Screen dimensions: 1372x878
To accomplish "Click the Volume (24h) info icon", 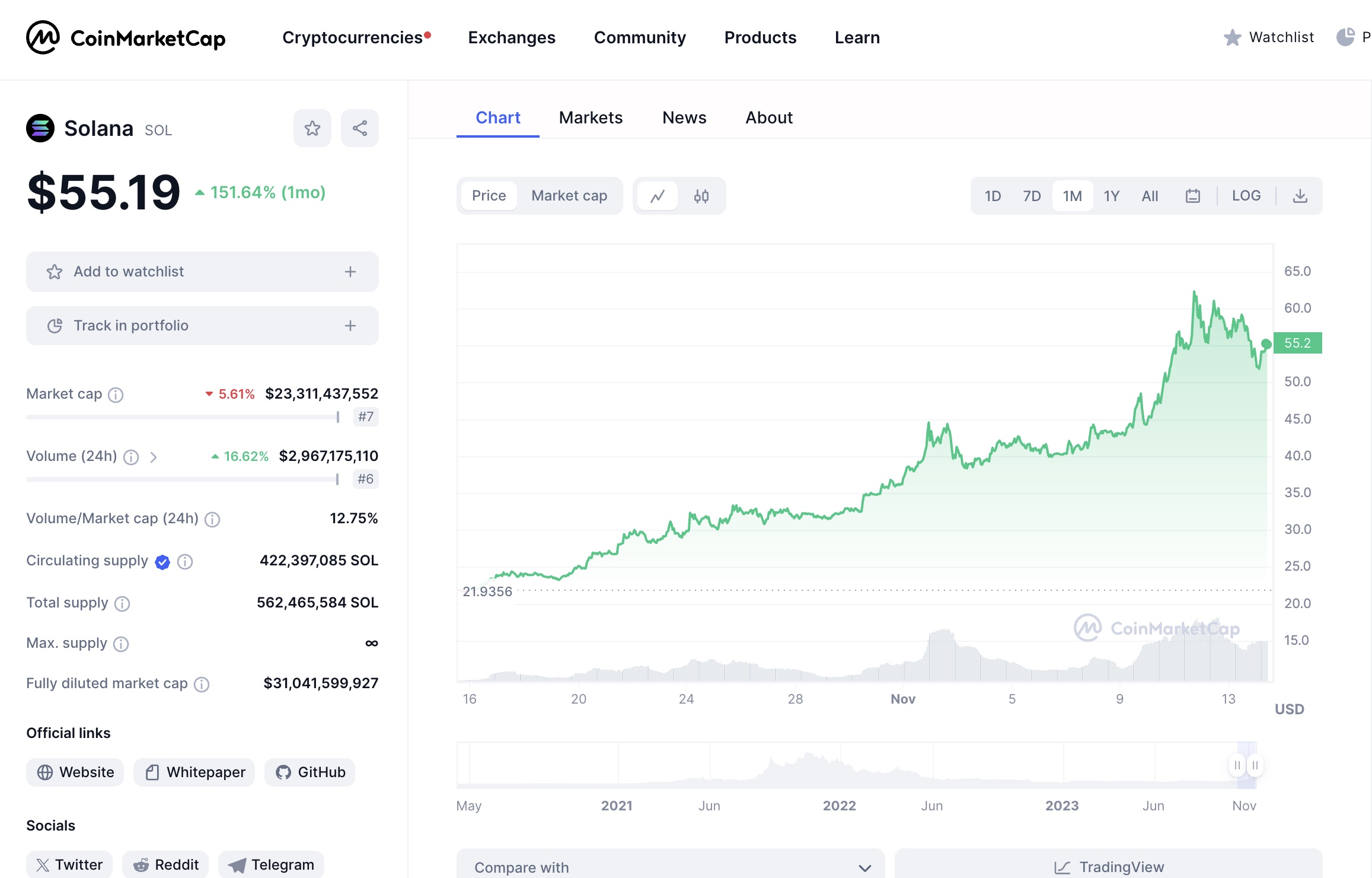I will click(x=131, y=457).
